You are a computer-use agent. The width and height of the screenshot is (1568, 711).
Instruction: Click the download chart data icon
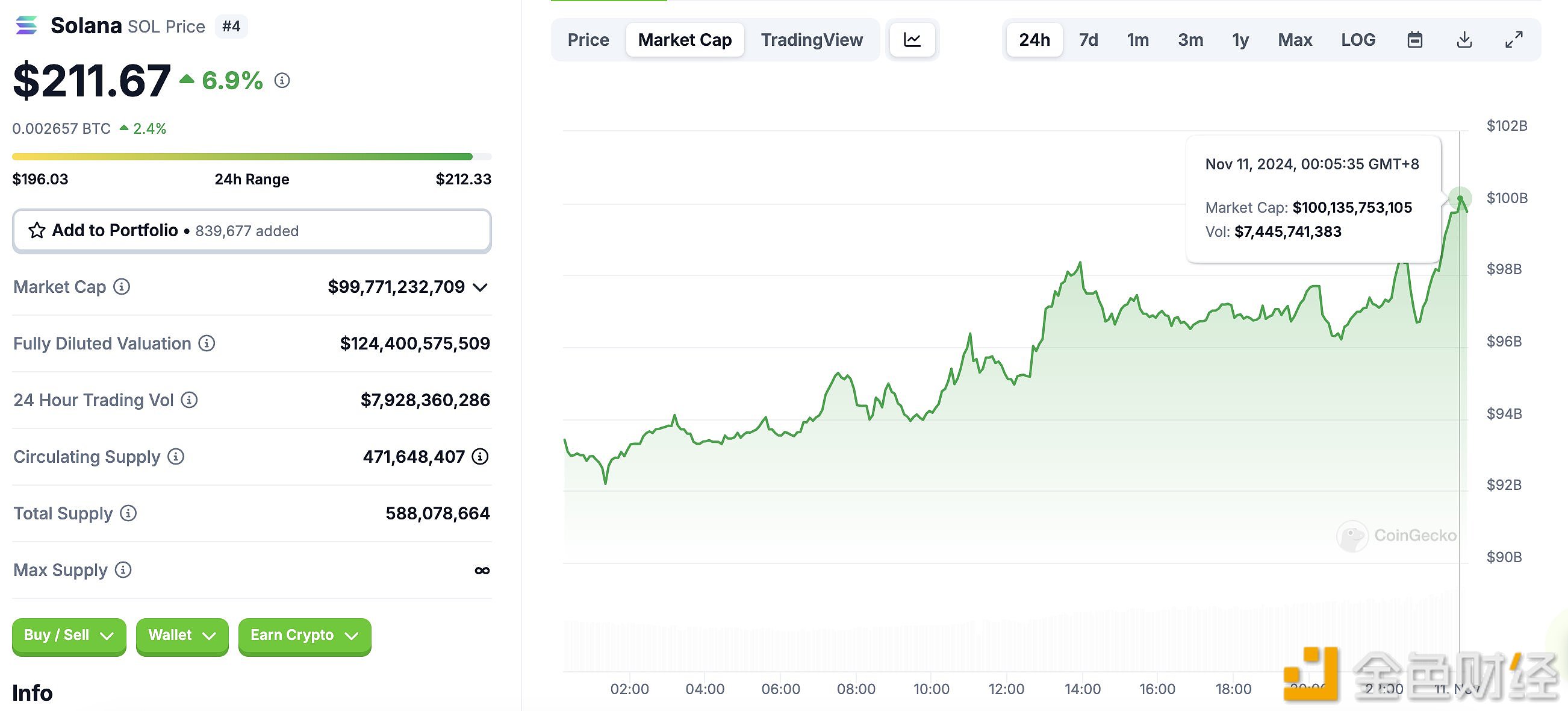(1464, 40)
